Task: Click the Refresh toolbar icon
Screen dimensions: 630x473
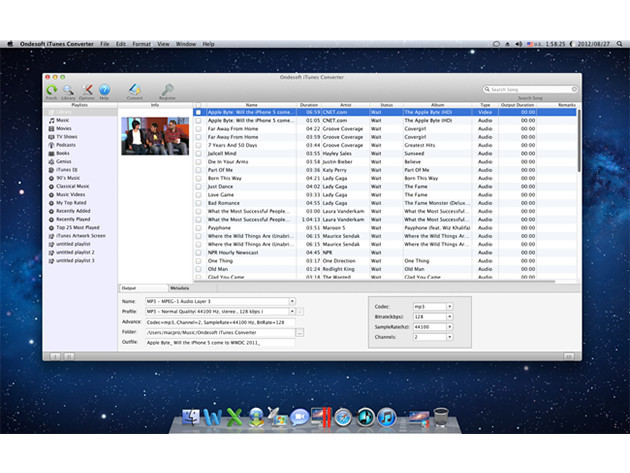Action: (x=51, y=91)
